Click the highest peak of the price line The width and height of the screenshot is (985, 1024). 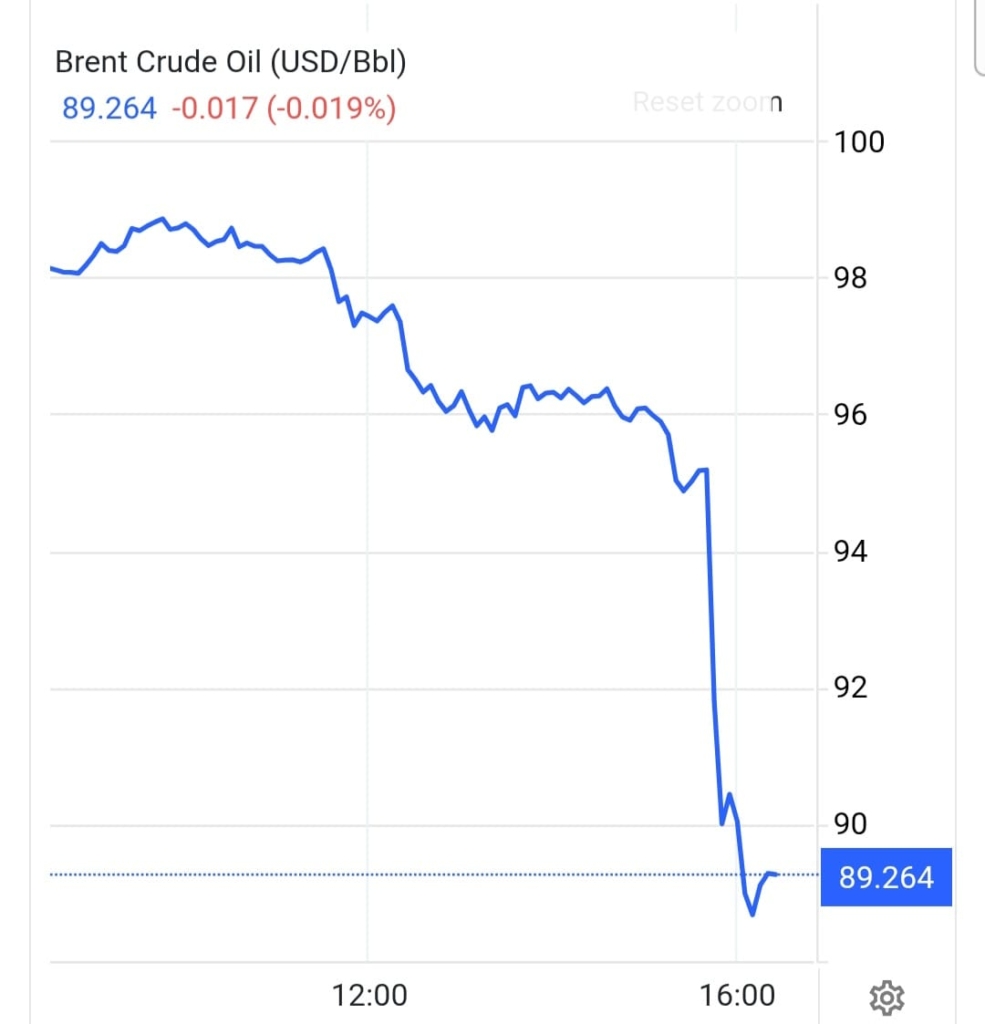pyautogui.click(x=161, y=218)
